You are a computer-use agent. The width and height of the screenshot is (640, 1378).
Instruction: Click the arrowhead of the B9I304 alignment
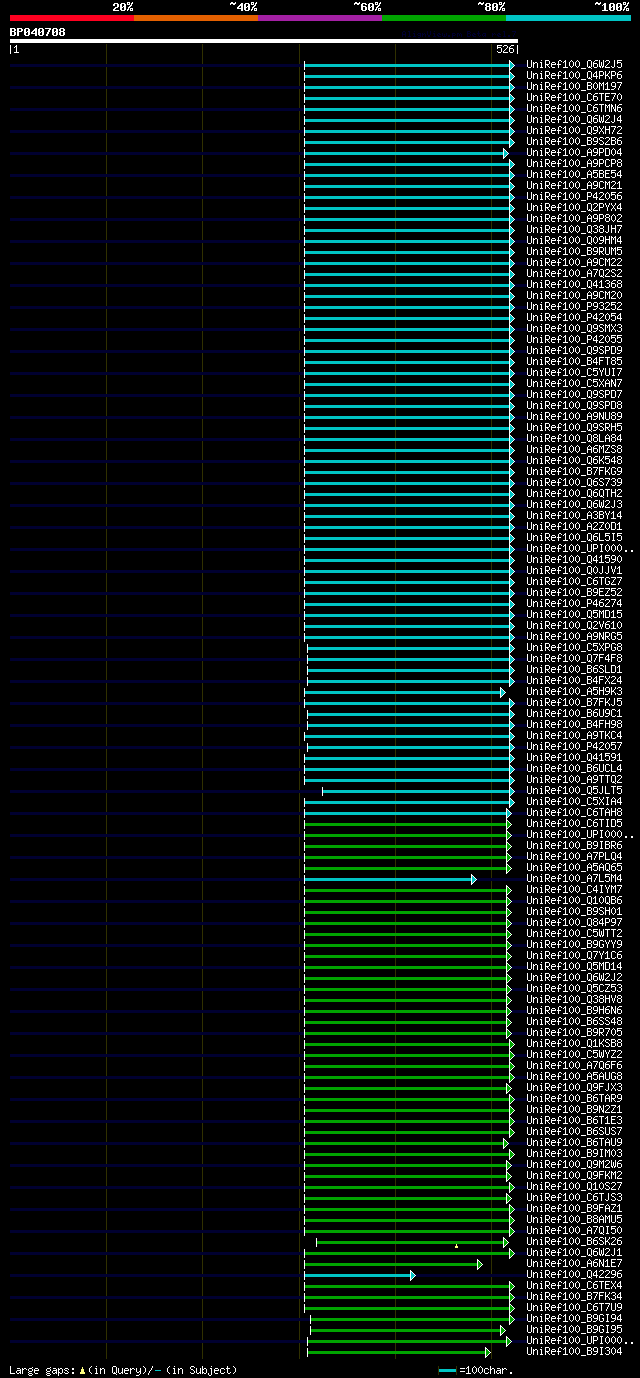[489, 1352]
